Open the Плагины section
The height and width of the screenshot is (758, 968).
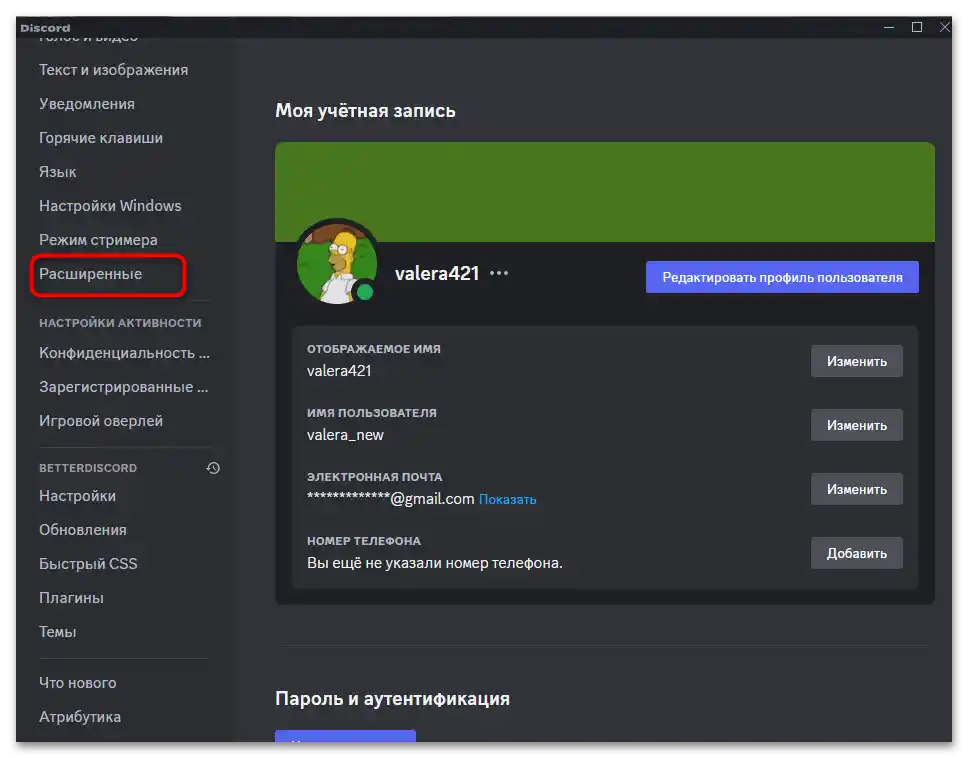click(72, 598)
